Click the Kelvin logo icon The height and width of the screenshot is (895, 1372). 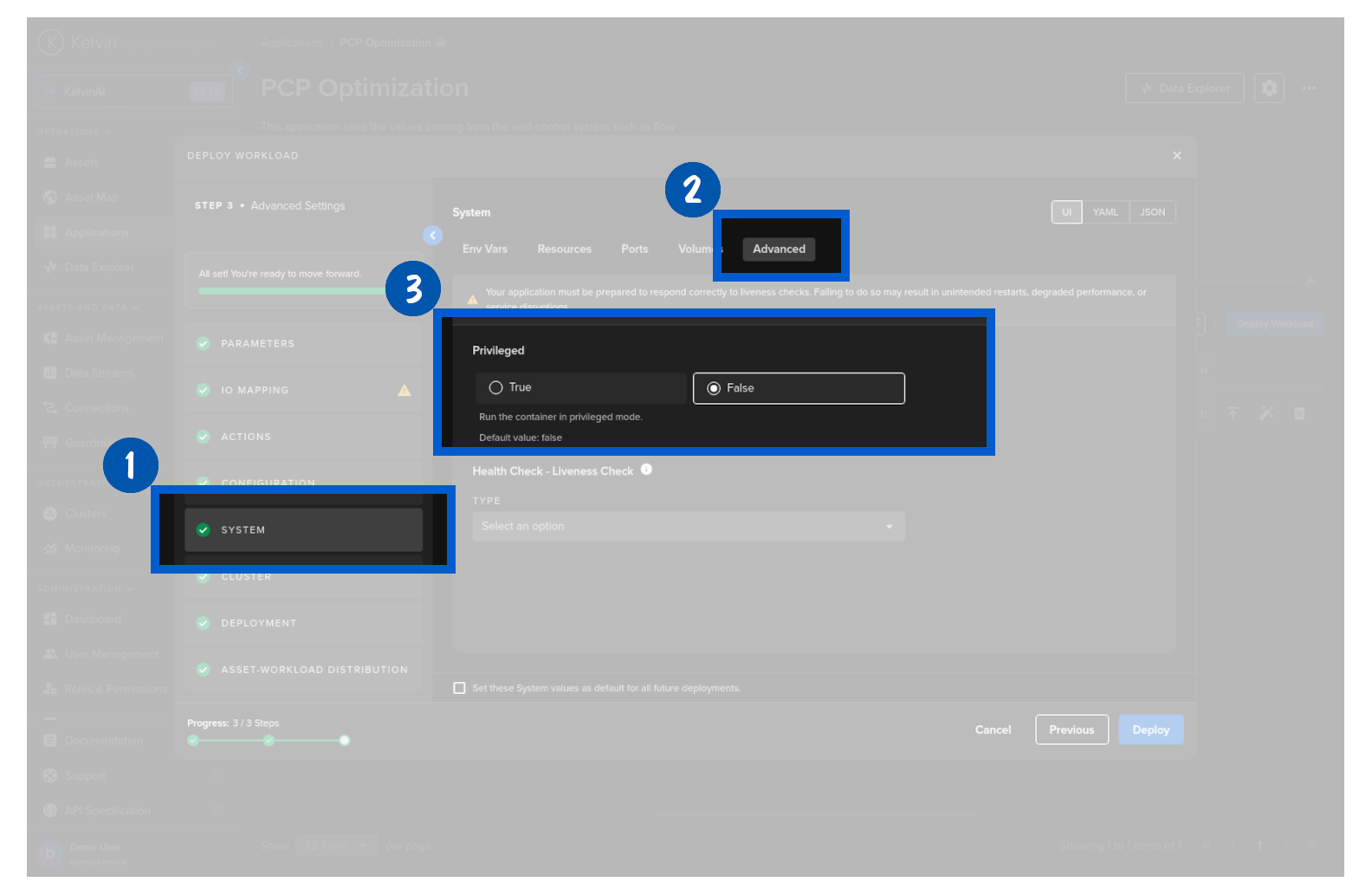(x=51, y=42)
